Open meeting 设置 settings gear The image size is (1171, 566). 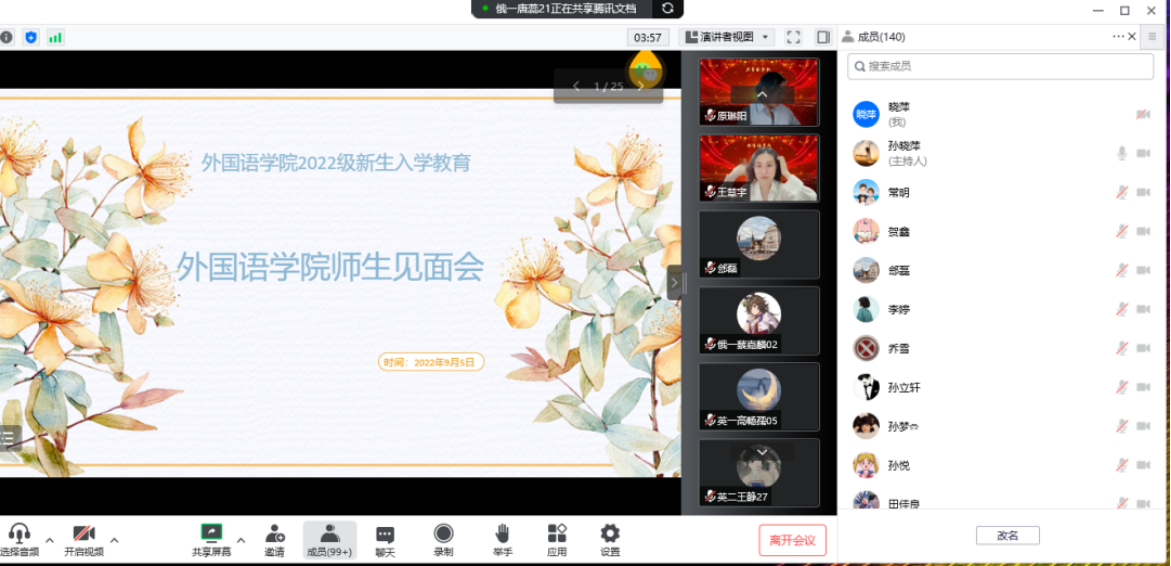610,534
